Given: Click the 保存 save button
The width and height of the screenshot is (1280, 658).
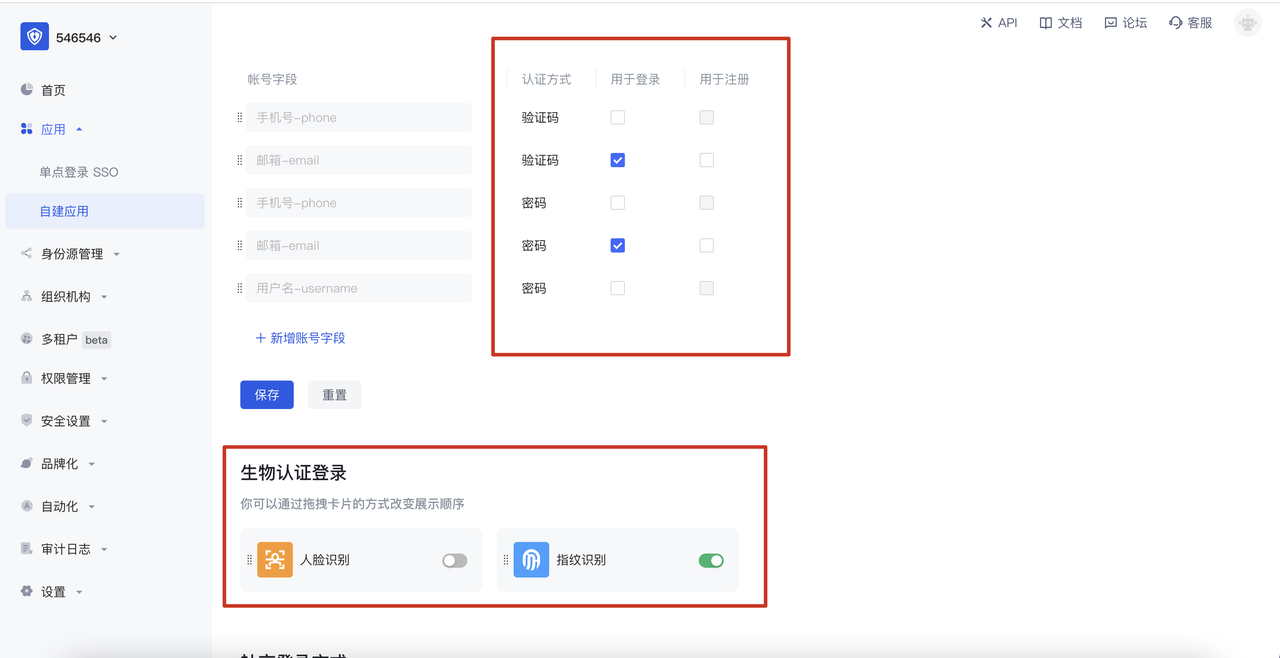Looking at the screenshot, I should (x=266, y=394).
